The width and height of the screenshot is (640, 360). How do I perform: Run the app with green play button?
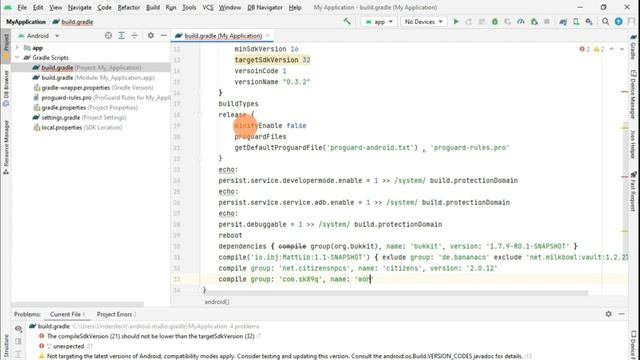click(x=456, y=22)
